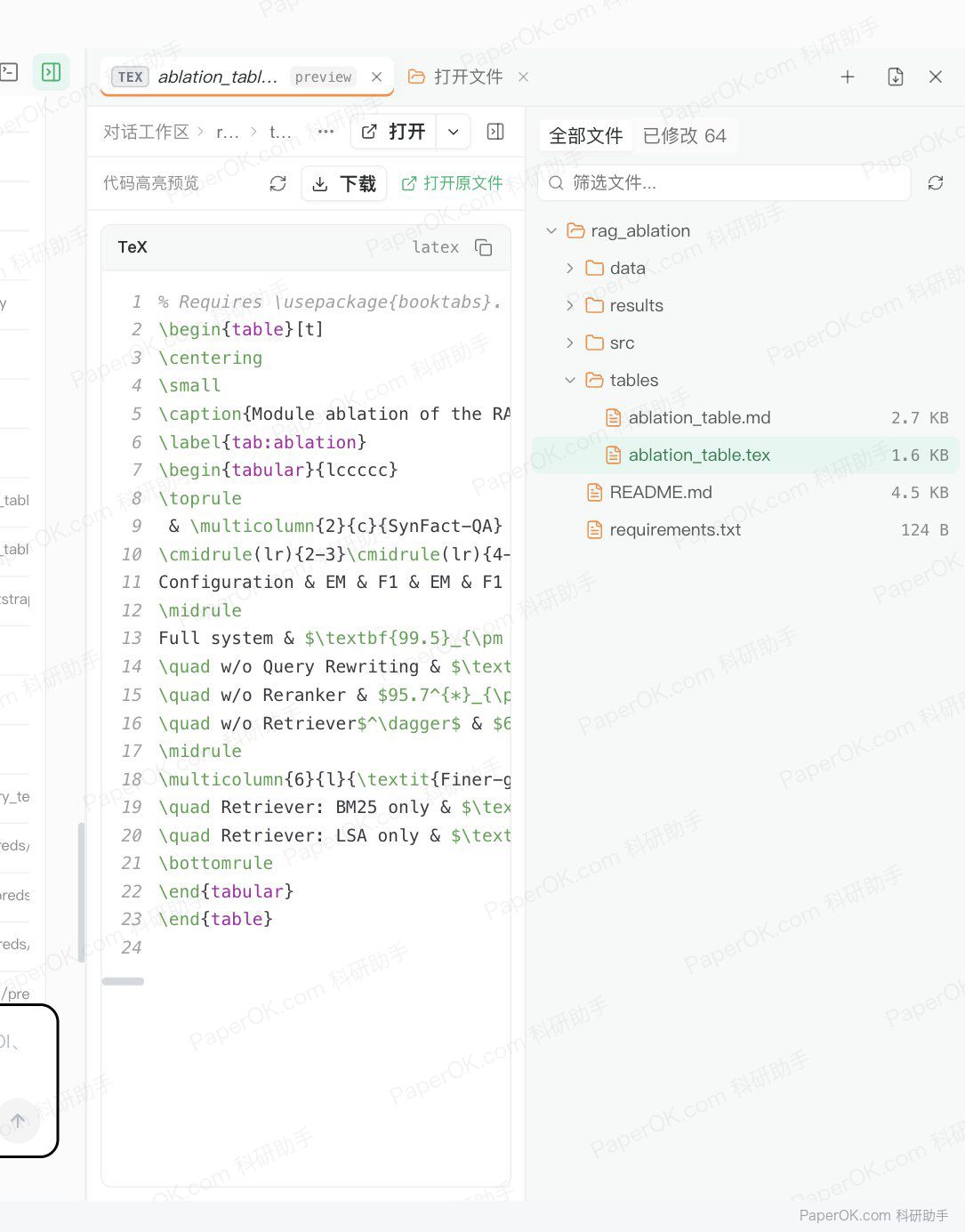This screenshot has height=1232, width=965.
Task: Click the rag_ablation folder icon
Action: tap(576, 230)
